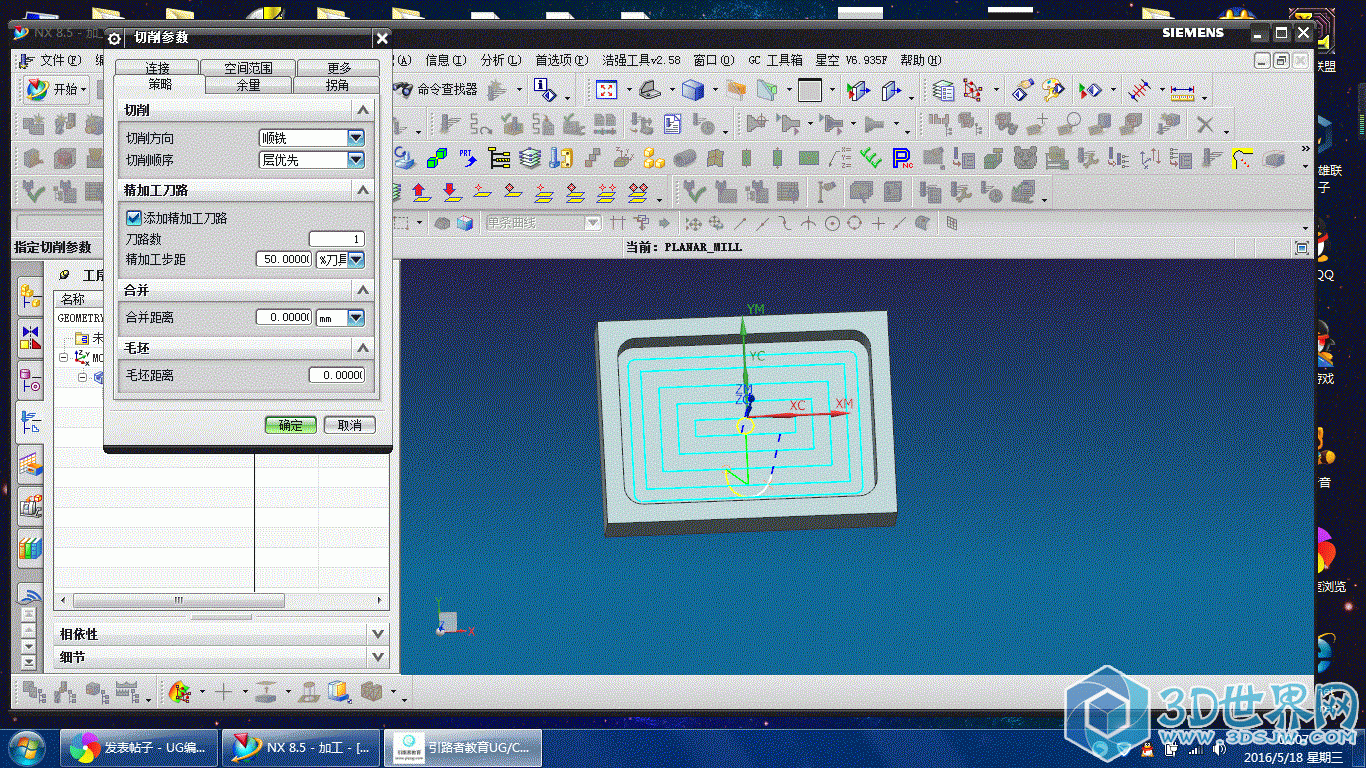Click the 毛坯距离 input field

click(337, 375)
